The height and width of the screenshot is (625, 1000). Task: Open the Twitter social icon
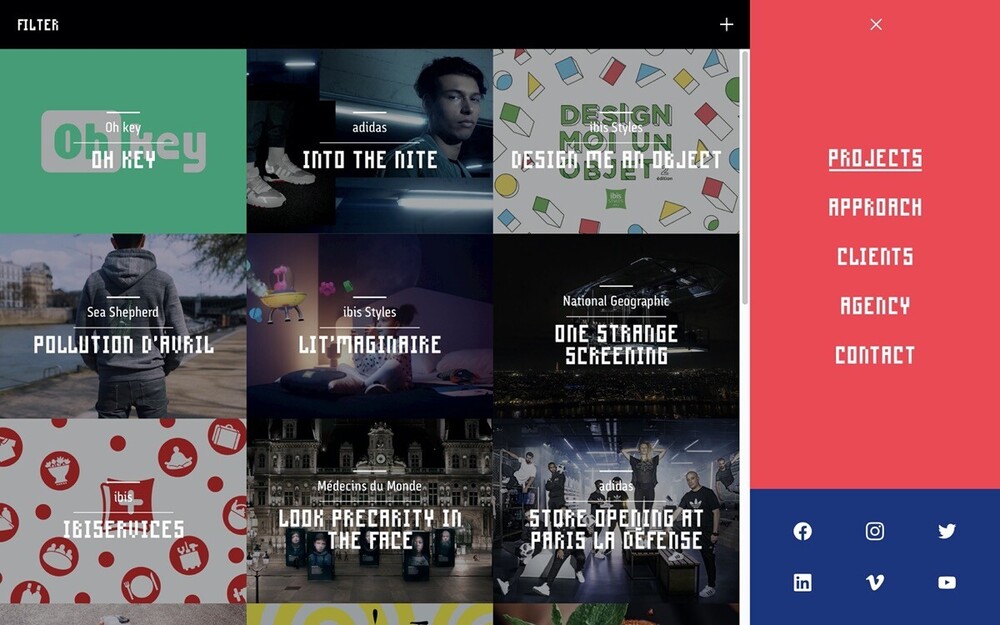click(x=947, y=531)
